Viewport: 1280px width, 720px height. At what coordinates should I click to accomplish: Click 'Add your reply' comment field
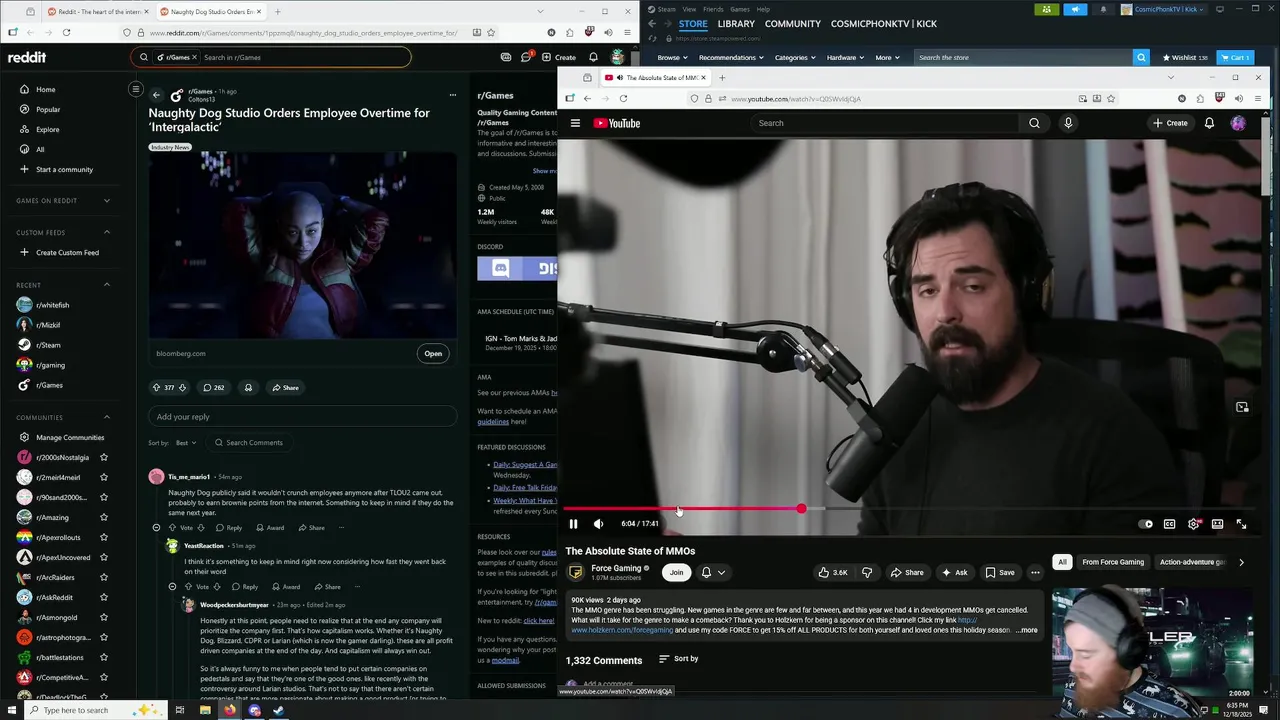click(303, 417)
